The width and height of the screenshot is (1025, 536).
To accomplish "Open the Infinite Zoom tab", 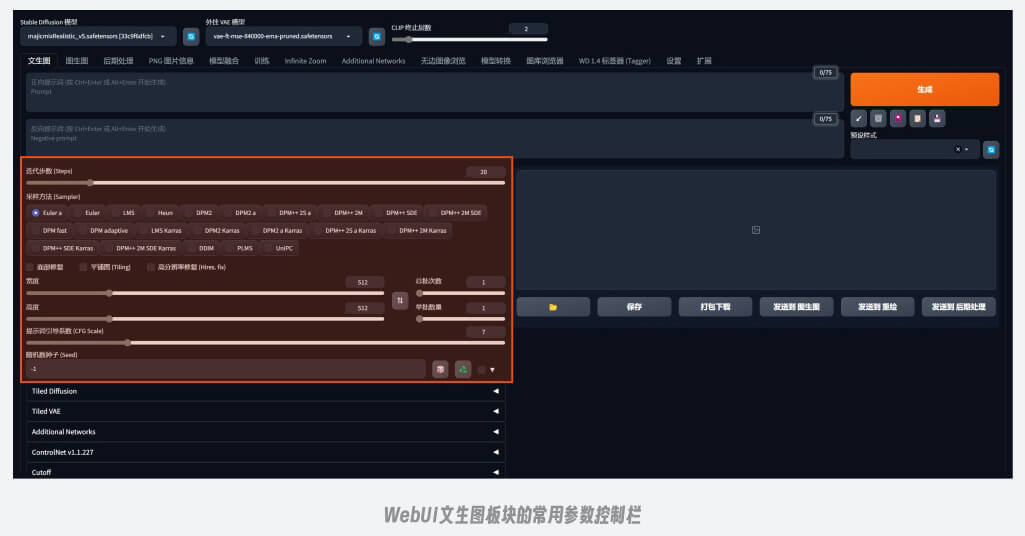I will 305,61.
